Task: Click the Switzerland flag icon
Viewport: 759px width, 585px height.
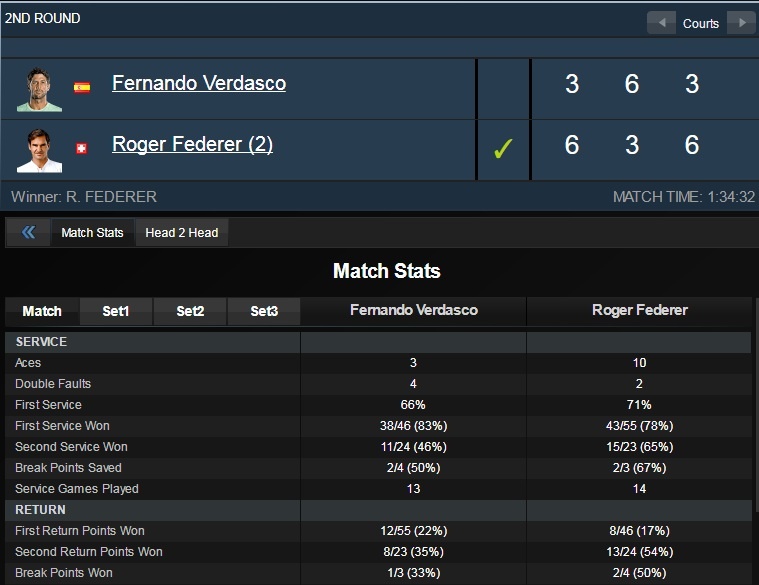Action: point(82,148)
